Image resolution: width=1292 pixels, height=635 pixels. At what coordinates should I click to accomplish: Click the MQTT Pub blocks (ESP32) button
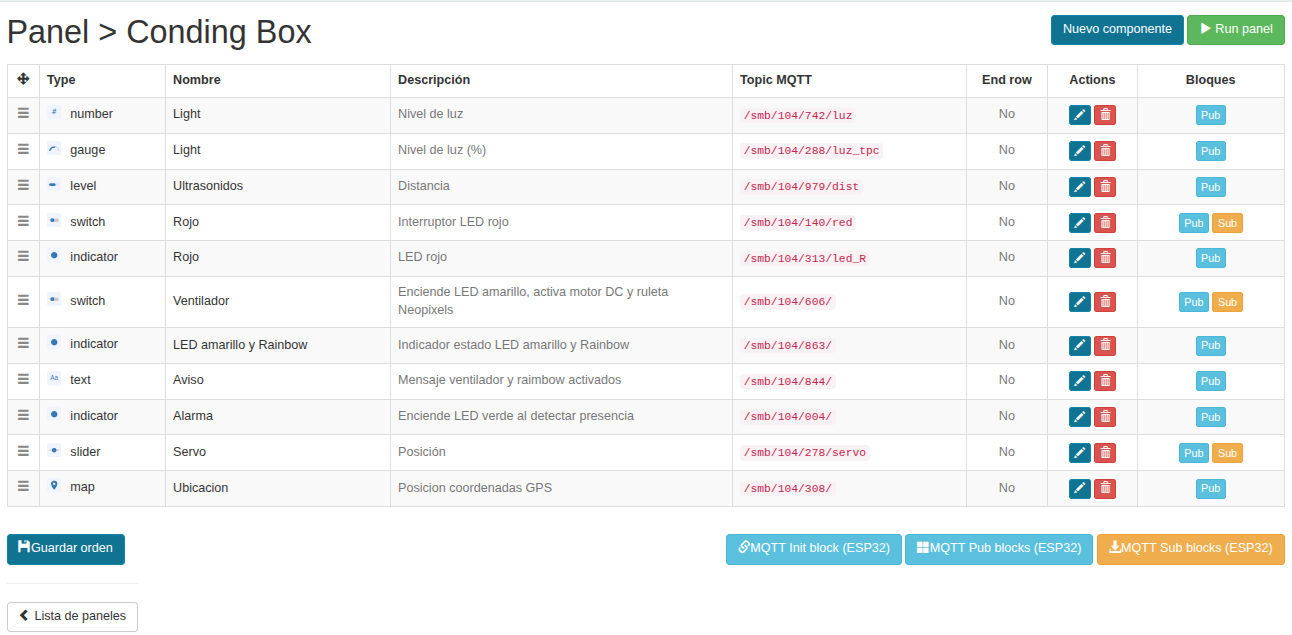click(999, 549)
